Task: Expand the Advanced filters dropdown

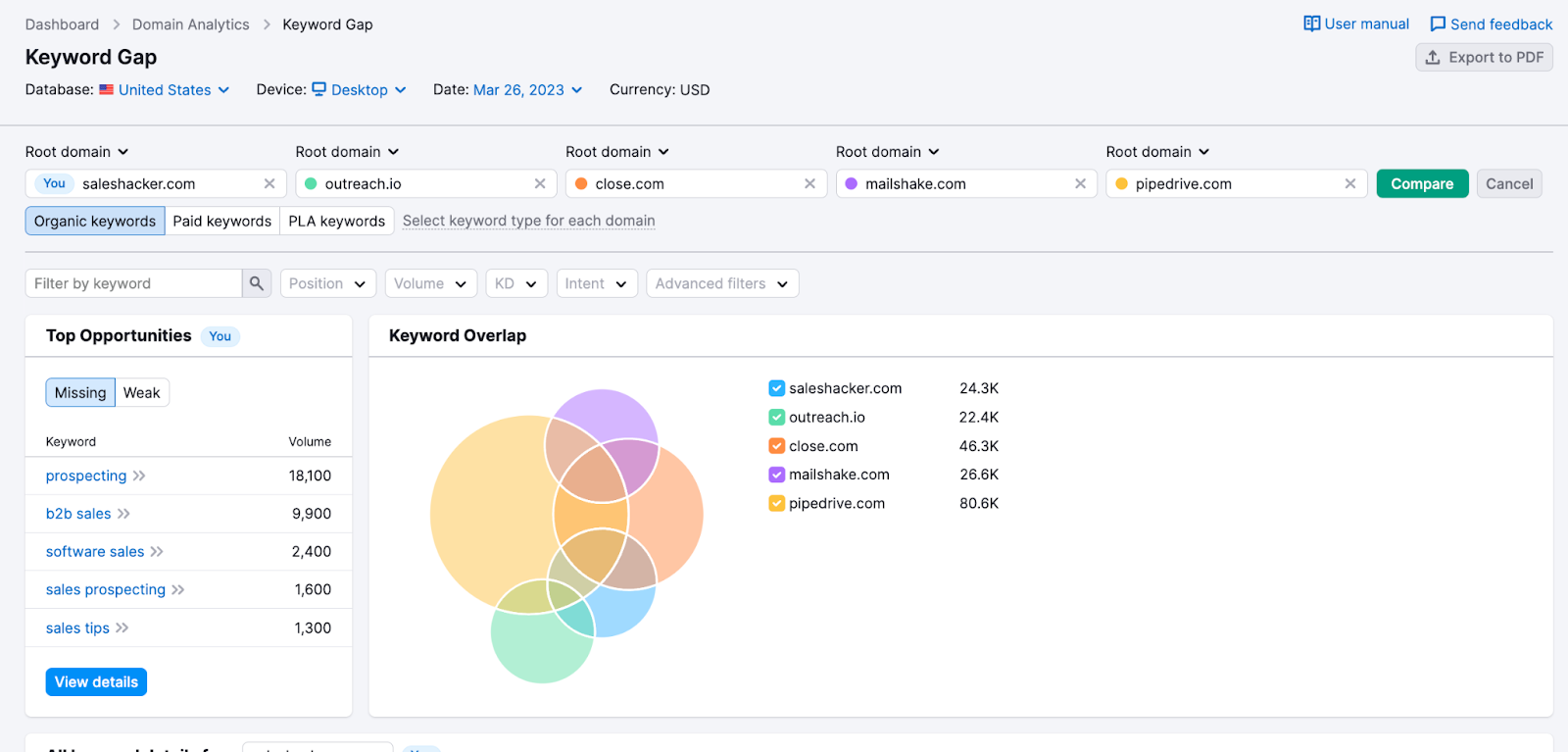Action: [722, 283]
